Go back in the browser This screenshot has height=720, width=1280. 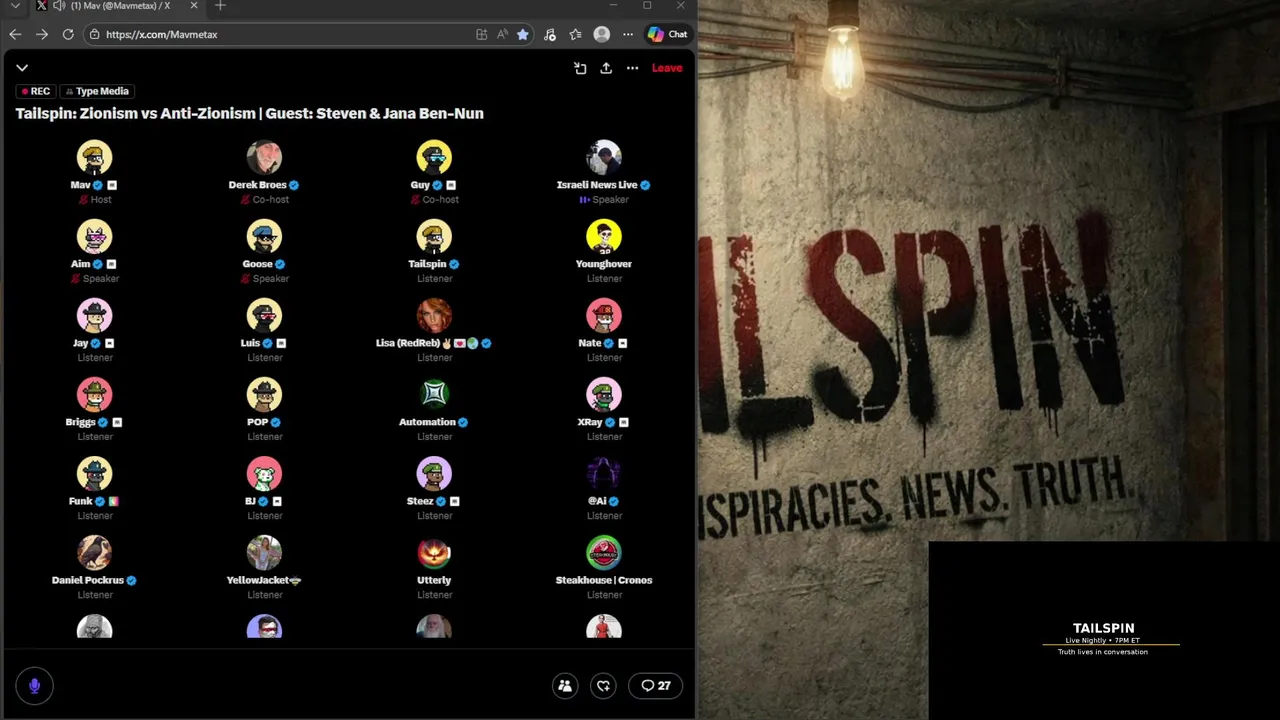click(x=15, y=34)
